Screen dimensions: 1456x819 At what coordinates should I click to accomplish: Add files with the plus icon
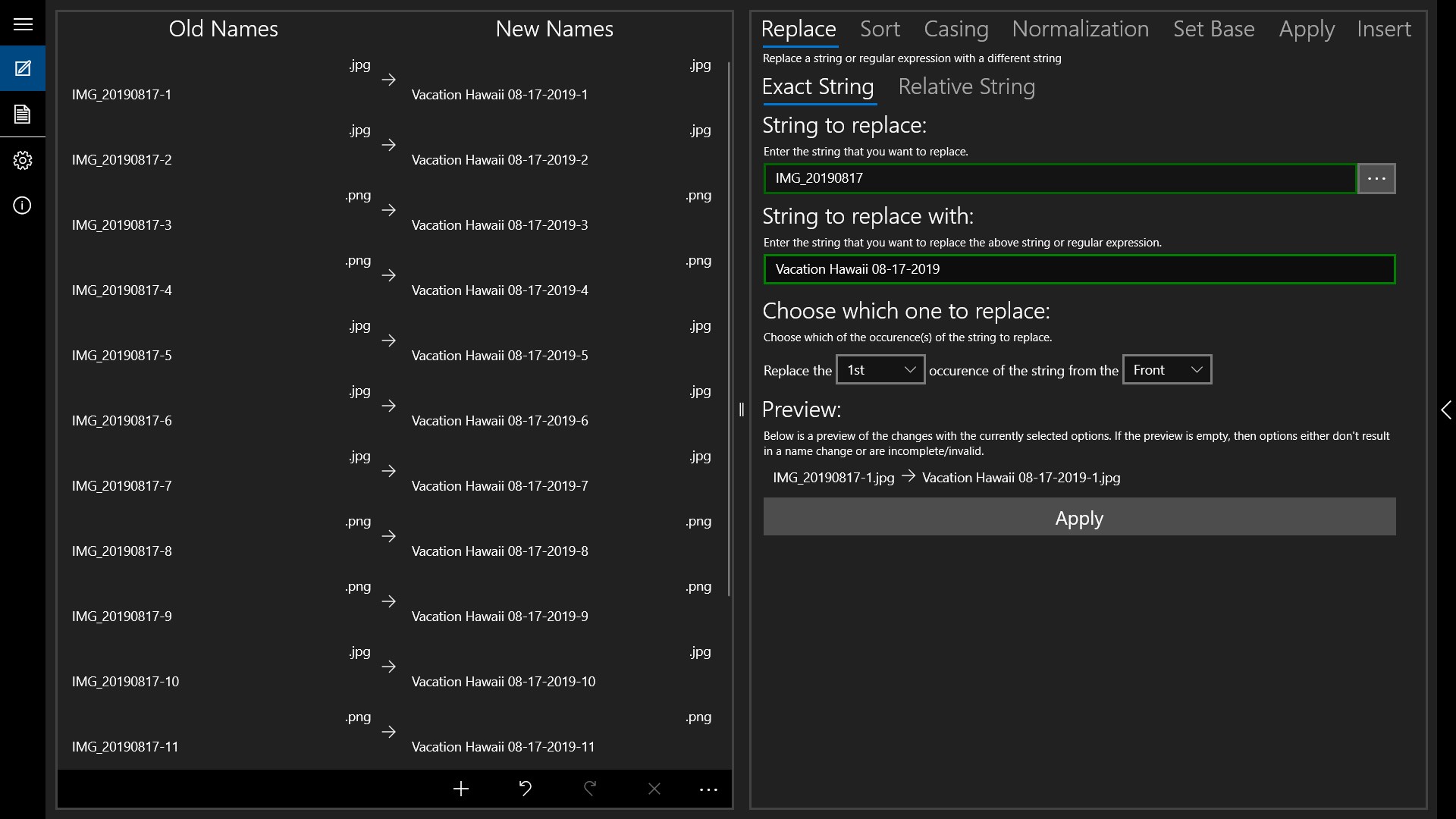pyautogui.click(x=461, y=789)
